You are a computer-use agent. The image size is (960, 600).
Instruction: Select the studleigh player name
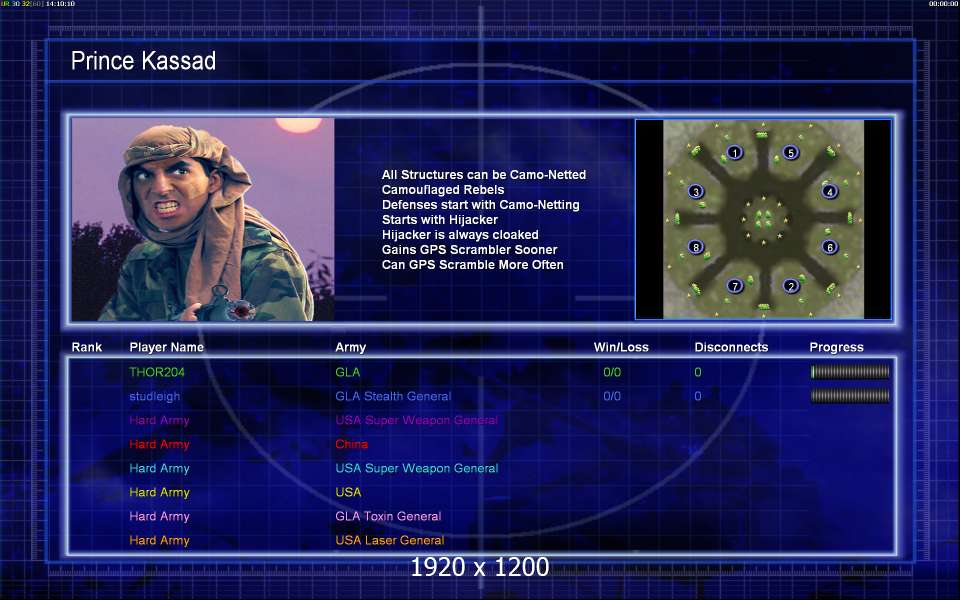155,396
